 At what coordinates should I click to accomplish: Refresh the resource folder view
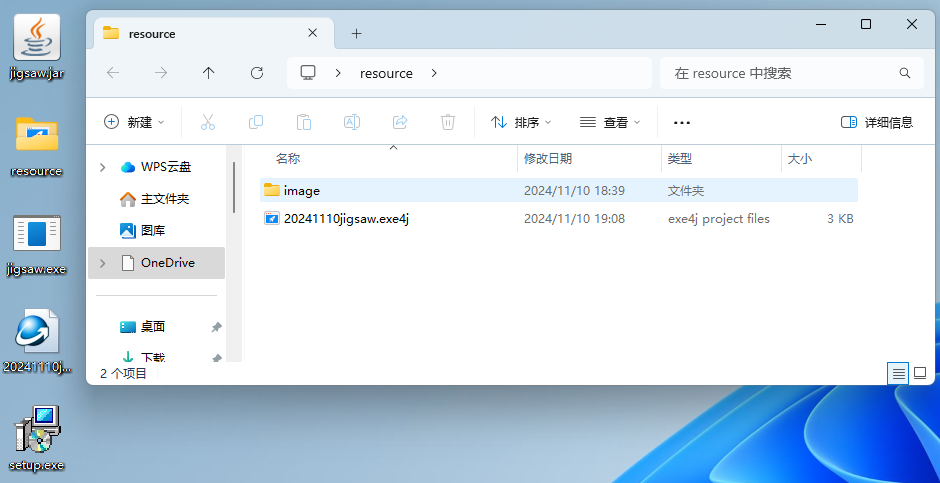(x=257, y=73)
